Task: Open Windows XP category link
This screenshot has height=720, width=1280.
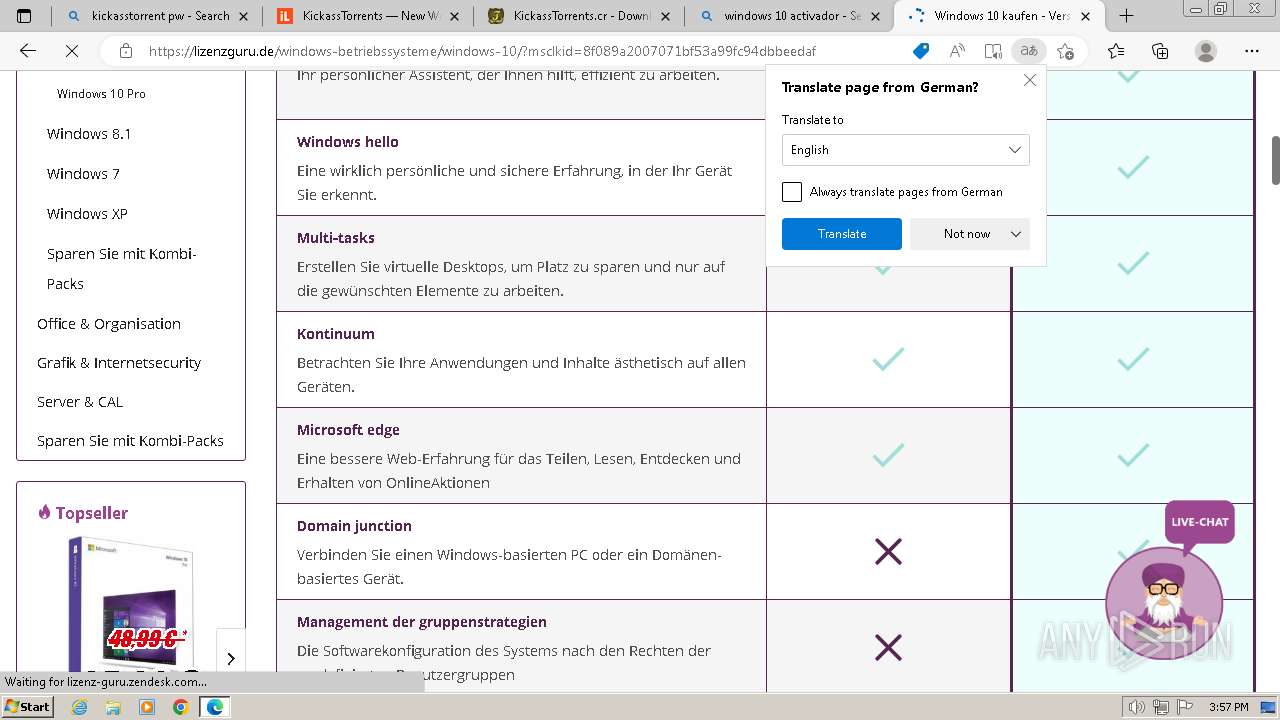Action: (87, 214)
